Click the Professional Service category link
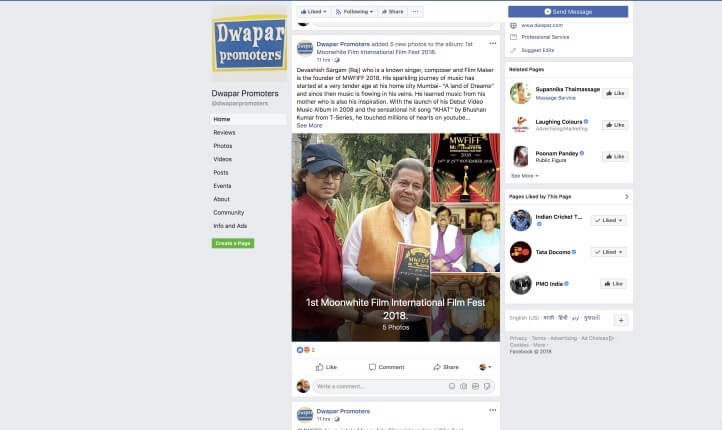722x430 pixels. (545, 37)
